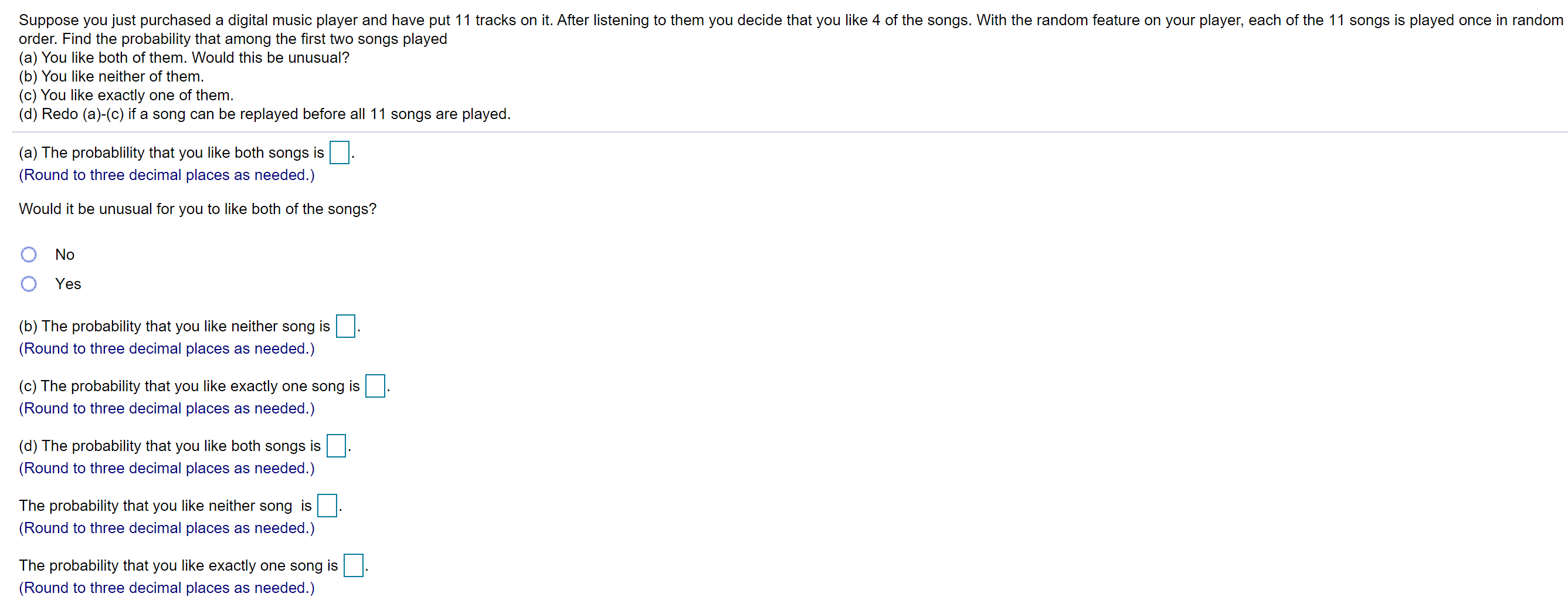Image resolution: width=1568 pixels, height=600 pixels.
Task: Click the answer box for part (a)
Action: pyautogui.click(x=340, y=152)
